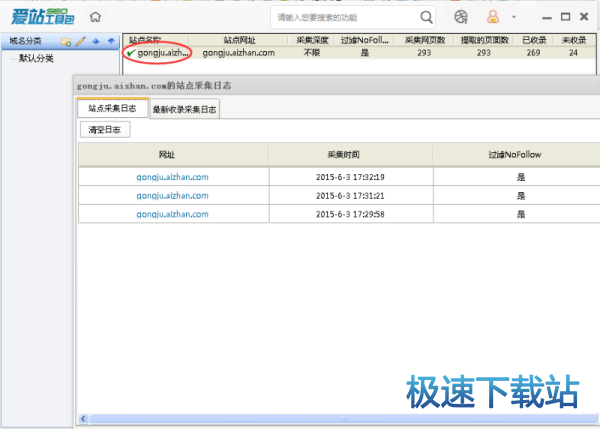Click the pencil edit category icon

[x=81, y=41]
